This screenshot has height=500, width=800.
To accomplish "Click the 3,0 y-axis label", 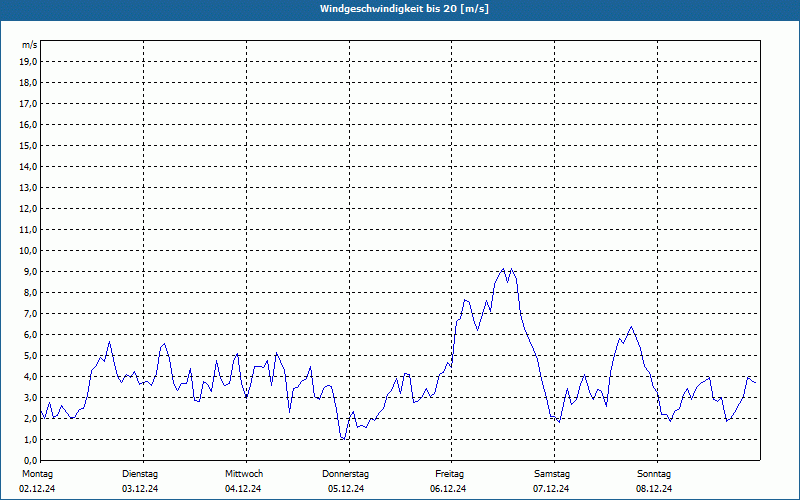I will (30, 397).
